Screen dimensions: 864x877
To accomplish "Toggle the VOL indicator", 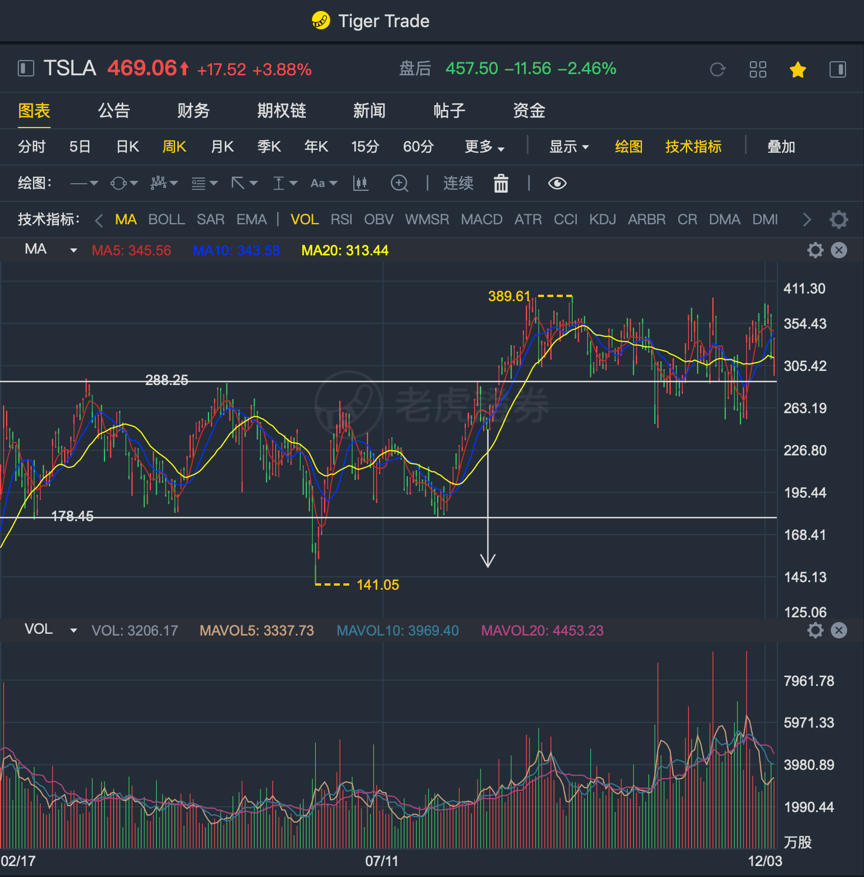I will pyautogui.click(x=305, y=219).
